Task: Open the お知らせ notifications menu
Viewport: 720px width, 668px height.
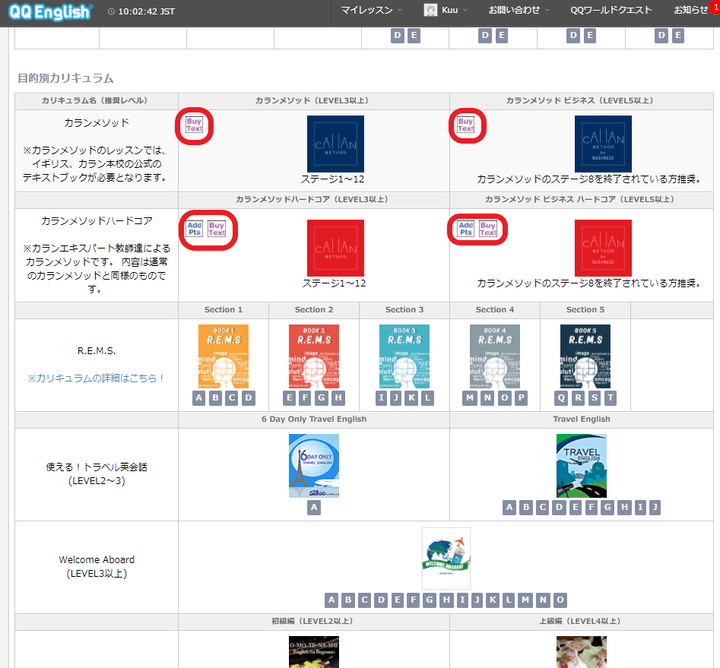Action: tap(691, 10)
